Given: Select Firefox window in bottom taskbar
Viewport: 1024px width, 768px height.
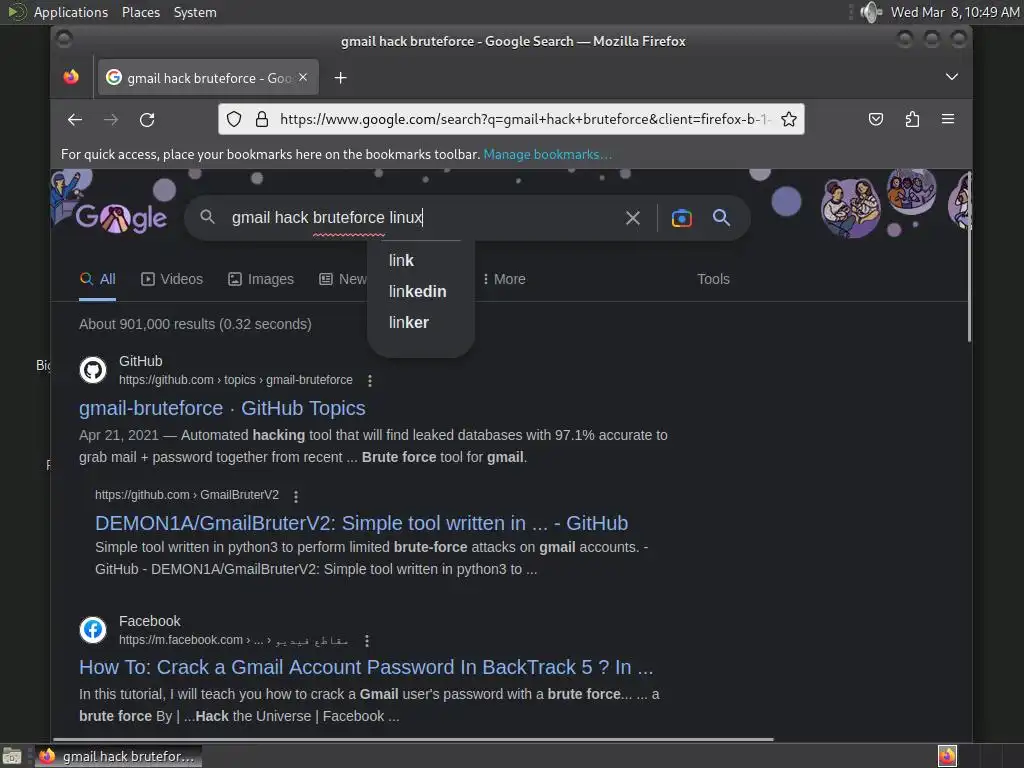Looking at the screenshot, I should coord(118,756).
